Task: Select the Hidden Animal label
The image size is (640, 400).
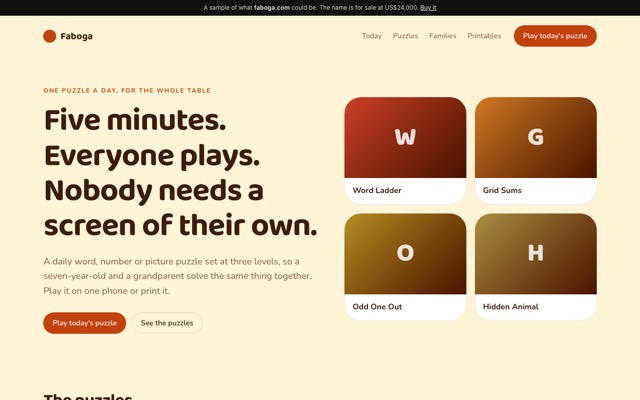Action: pyautogui.click(x=511, y=307)
